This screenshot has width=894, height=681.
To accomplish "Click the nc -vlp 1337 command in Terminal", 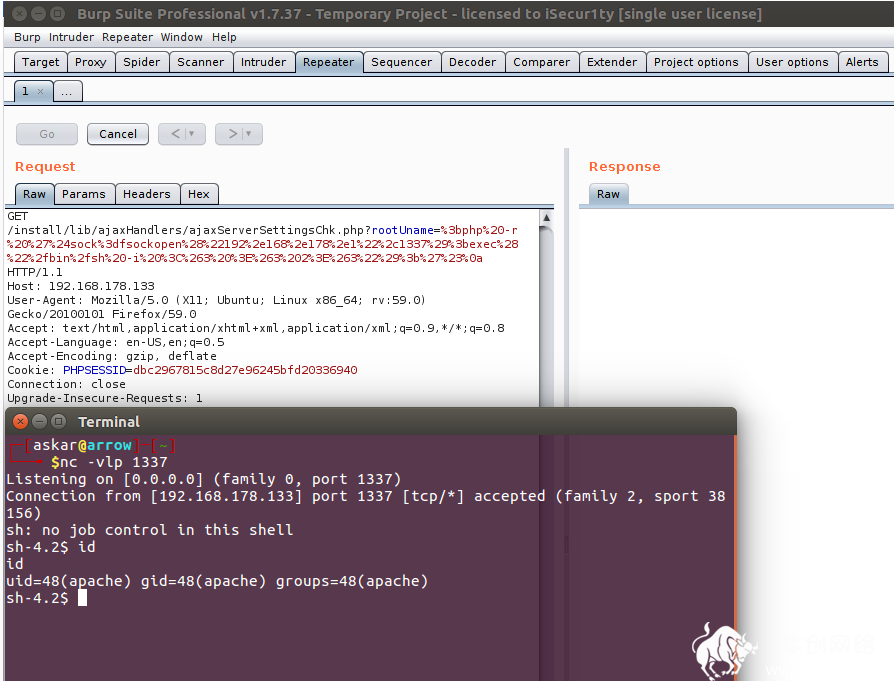I will pos(114,463).
